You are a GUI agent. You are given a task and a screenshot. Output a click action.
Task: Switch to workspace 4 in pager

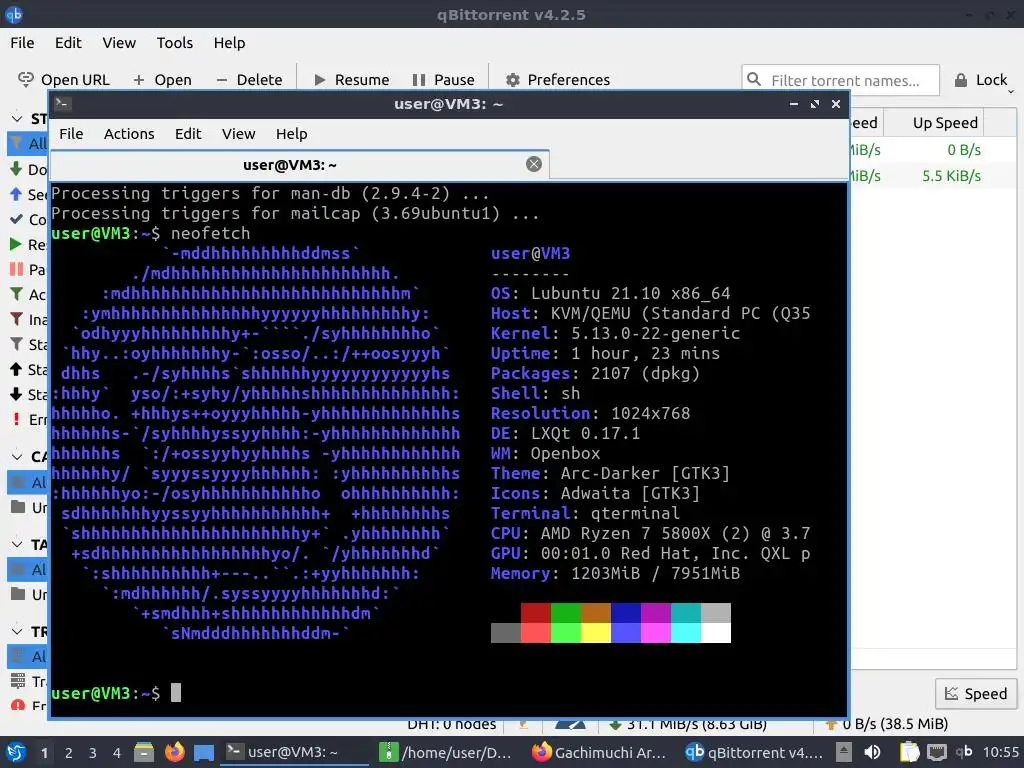[x=116, y=753]
